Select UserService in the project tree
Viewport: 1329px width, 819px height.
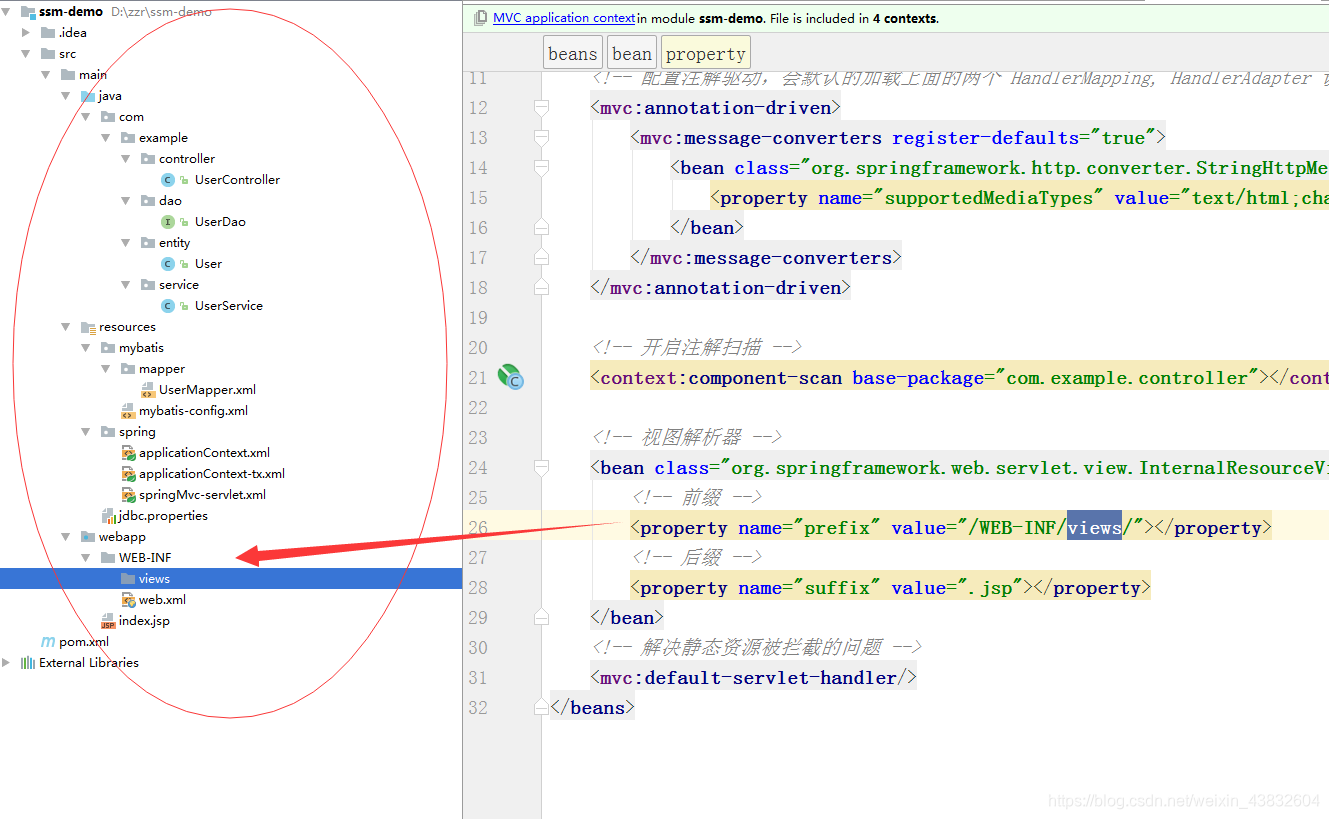click(x=229, y=306)
